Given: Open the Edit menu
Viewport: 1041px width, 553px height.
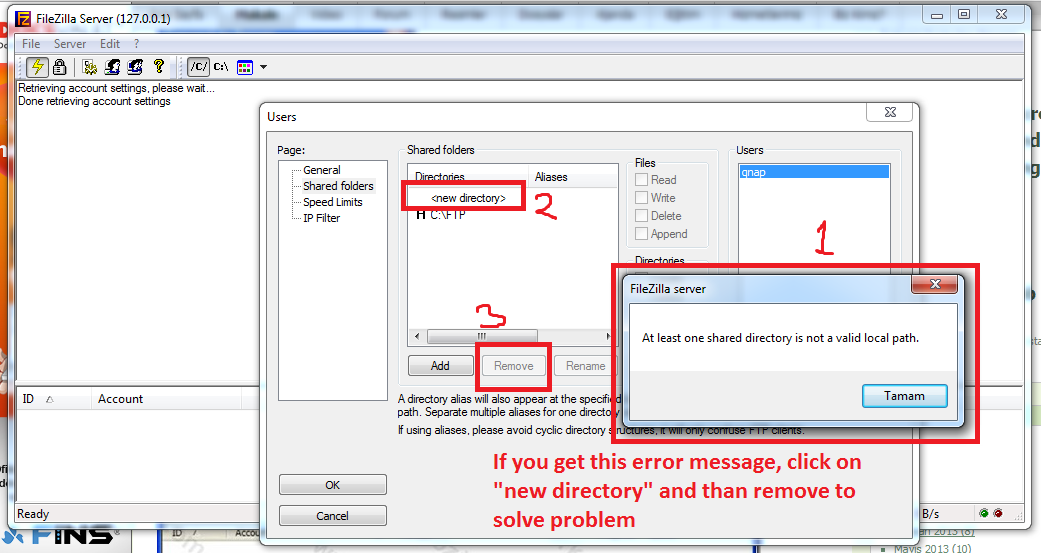Looking at the screenshot, I should tap(110, 44).
